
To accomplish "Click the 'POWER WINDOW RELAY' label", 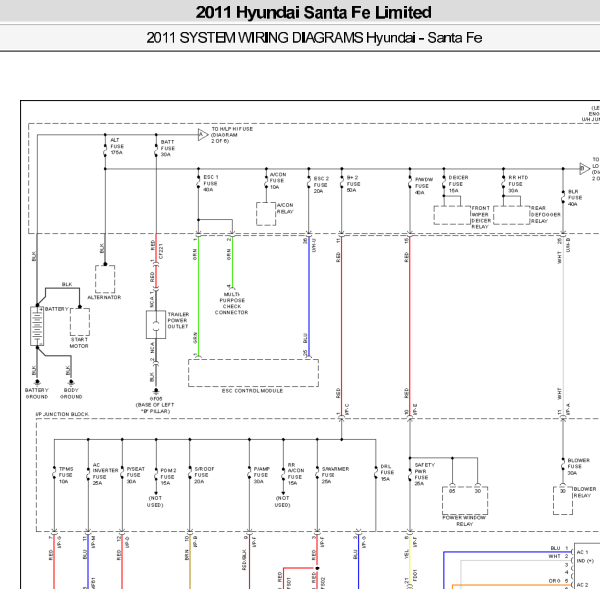I will [x=464, y=521].
